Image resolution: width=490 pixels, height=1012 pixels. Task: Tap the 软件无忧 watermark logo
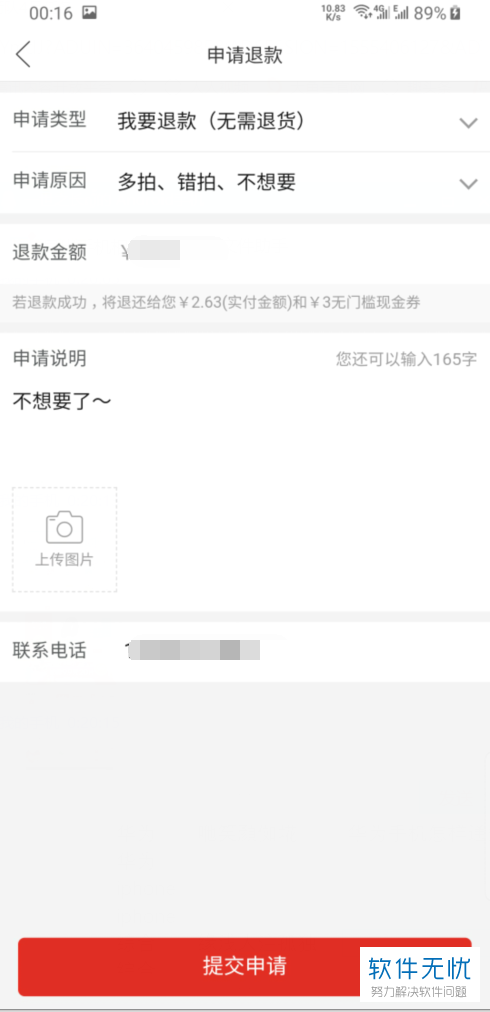(x=419, y=973)
